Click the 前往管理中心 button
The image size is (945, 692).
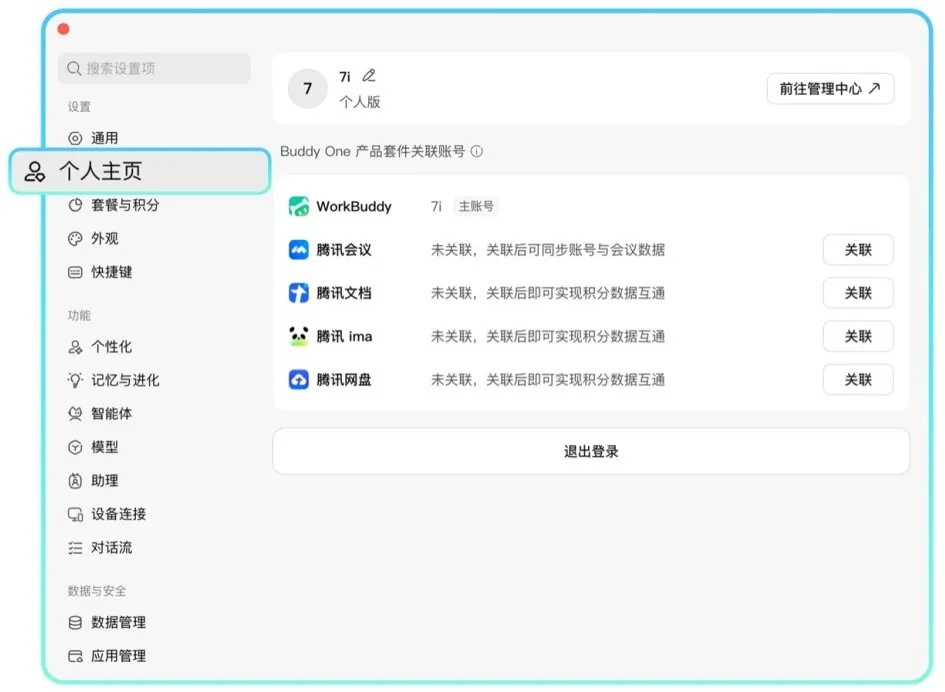(x=830, y=89)
